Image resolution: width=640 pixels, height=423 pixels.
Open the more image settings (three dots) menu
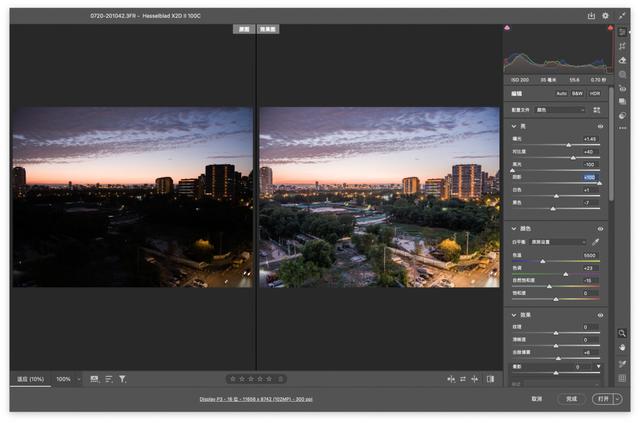622,128
